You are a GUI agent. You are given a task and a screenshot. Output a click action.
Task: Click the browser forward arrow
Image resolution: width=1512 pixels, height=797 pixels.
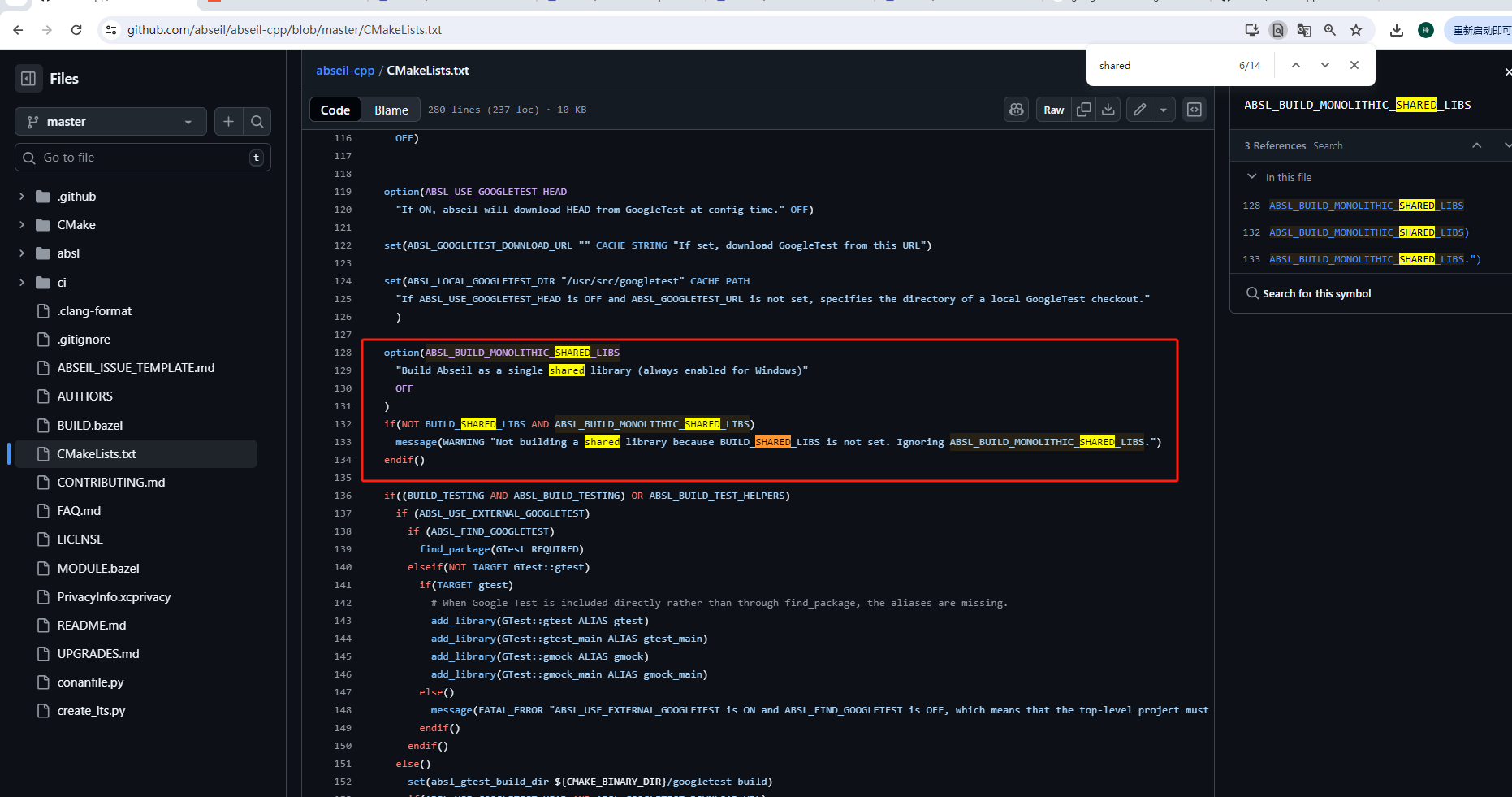pos(47,30)
